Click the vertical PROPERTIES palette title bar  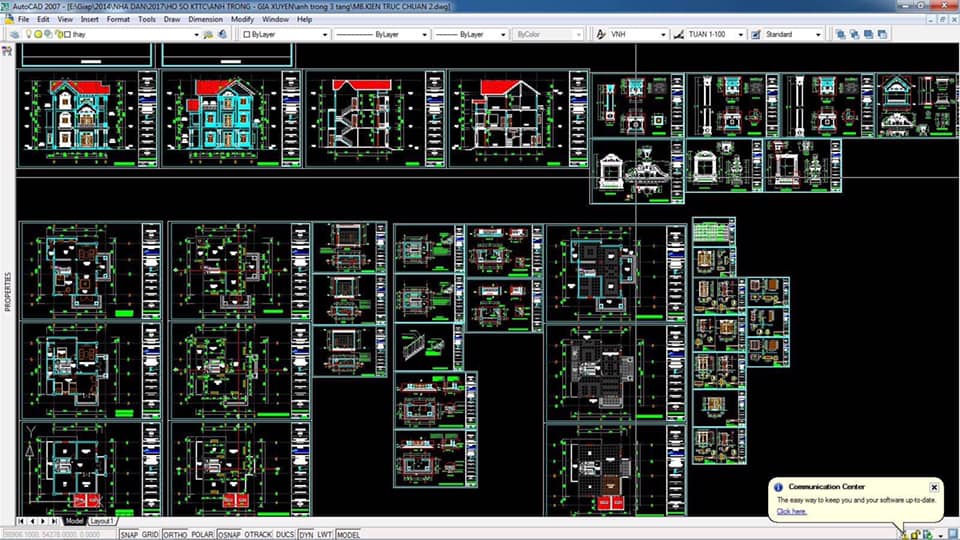click(x=7, y=293)
